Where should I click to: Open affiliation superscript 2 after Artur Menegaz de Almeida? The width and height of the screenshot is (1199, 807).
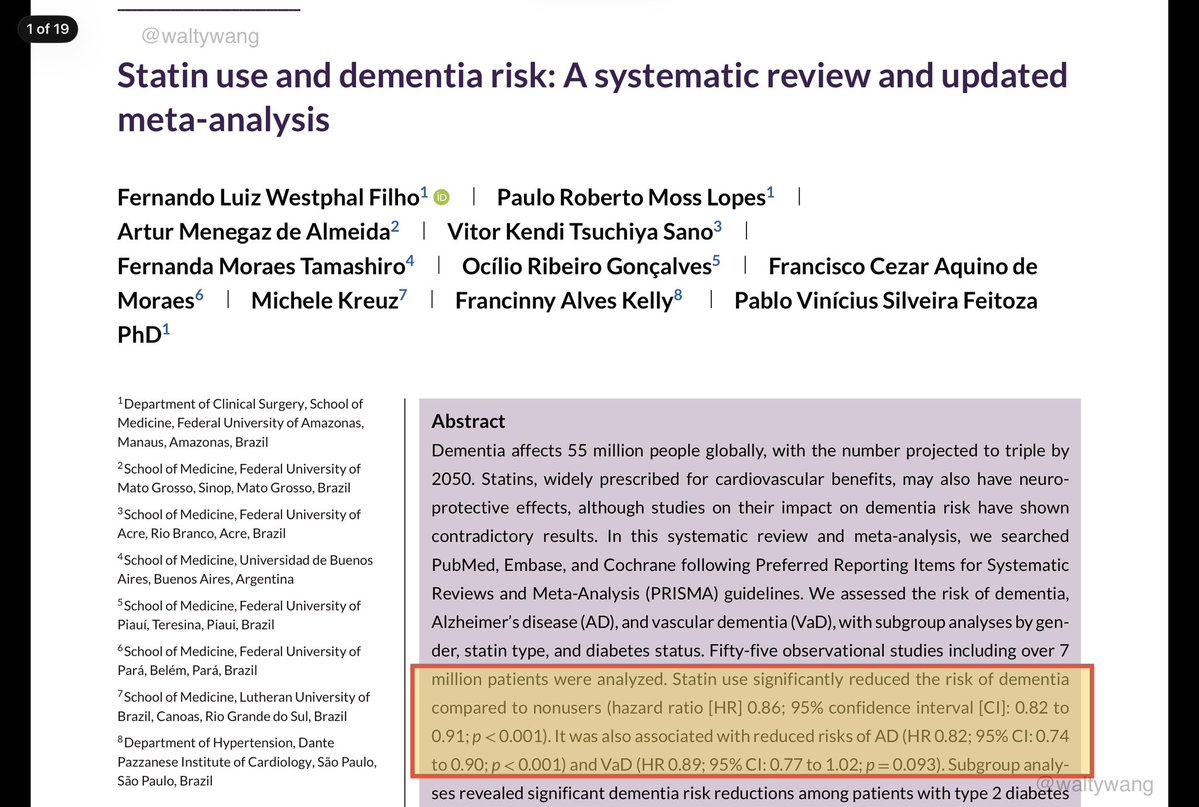click(x=395, y=226)
